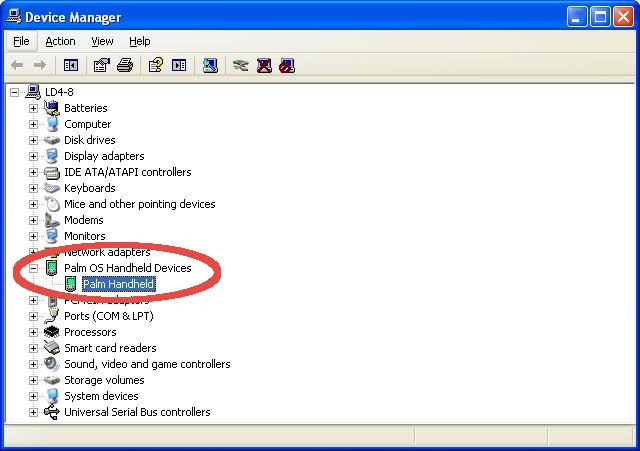Viewport: 640px width, 451px height.
Task: Open the File menu
Action: 21,41
